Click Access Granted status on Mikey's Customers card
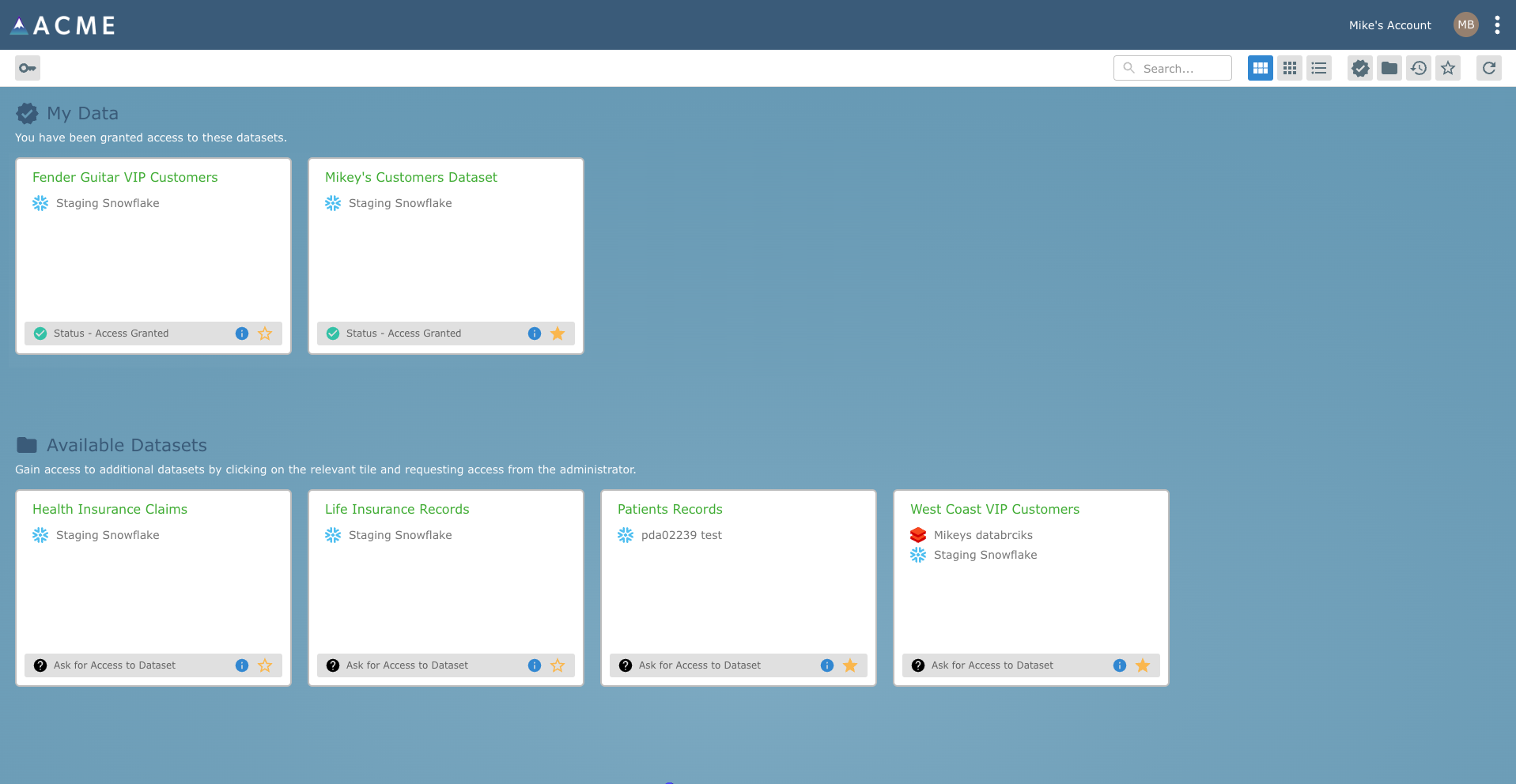 point(403,334)
